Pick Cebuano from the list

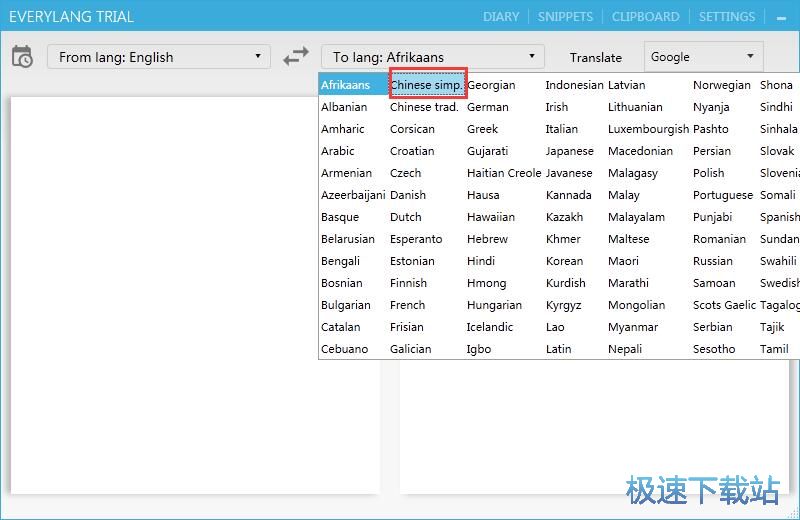coord(344,349)
